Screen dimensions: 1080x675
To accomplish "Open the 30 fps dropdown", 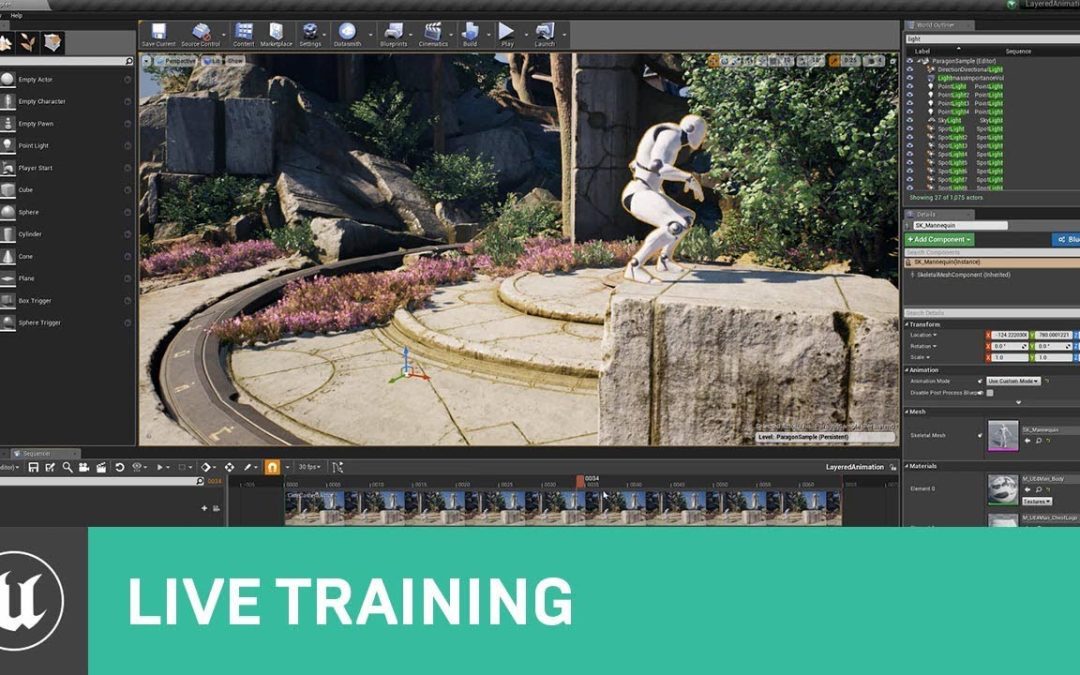I will (x=309, y=467).
